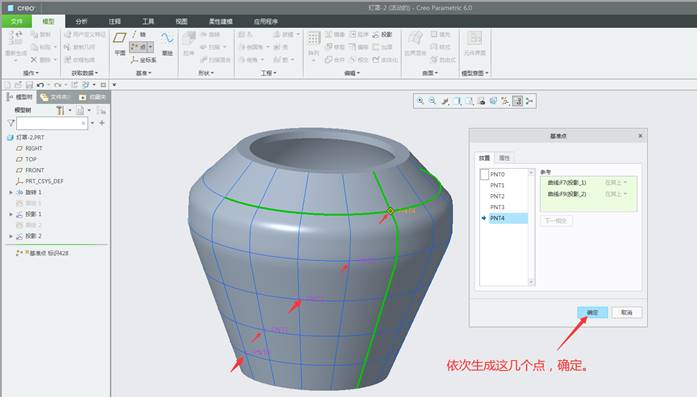Select PRT_CSYS_DEF in model tree
697x397 pixels.
[x=40, y=181]
